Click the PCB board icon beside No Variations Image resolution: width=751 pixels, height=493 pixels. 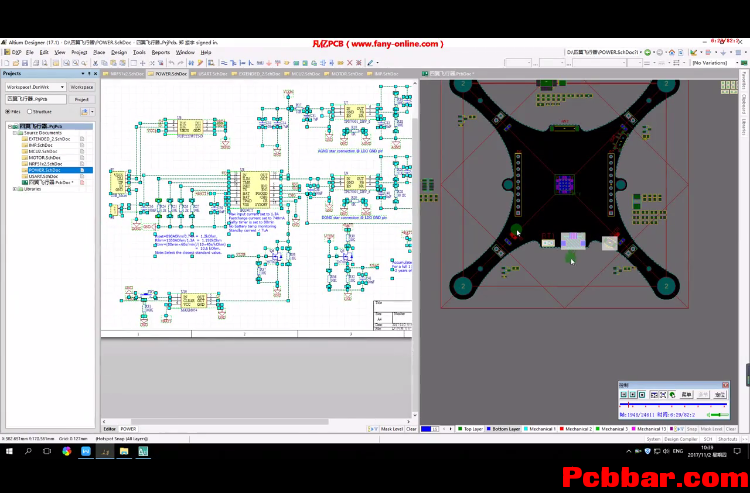tap(744, 63)
